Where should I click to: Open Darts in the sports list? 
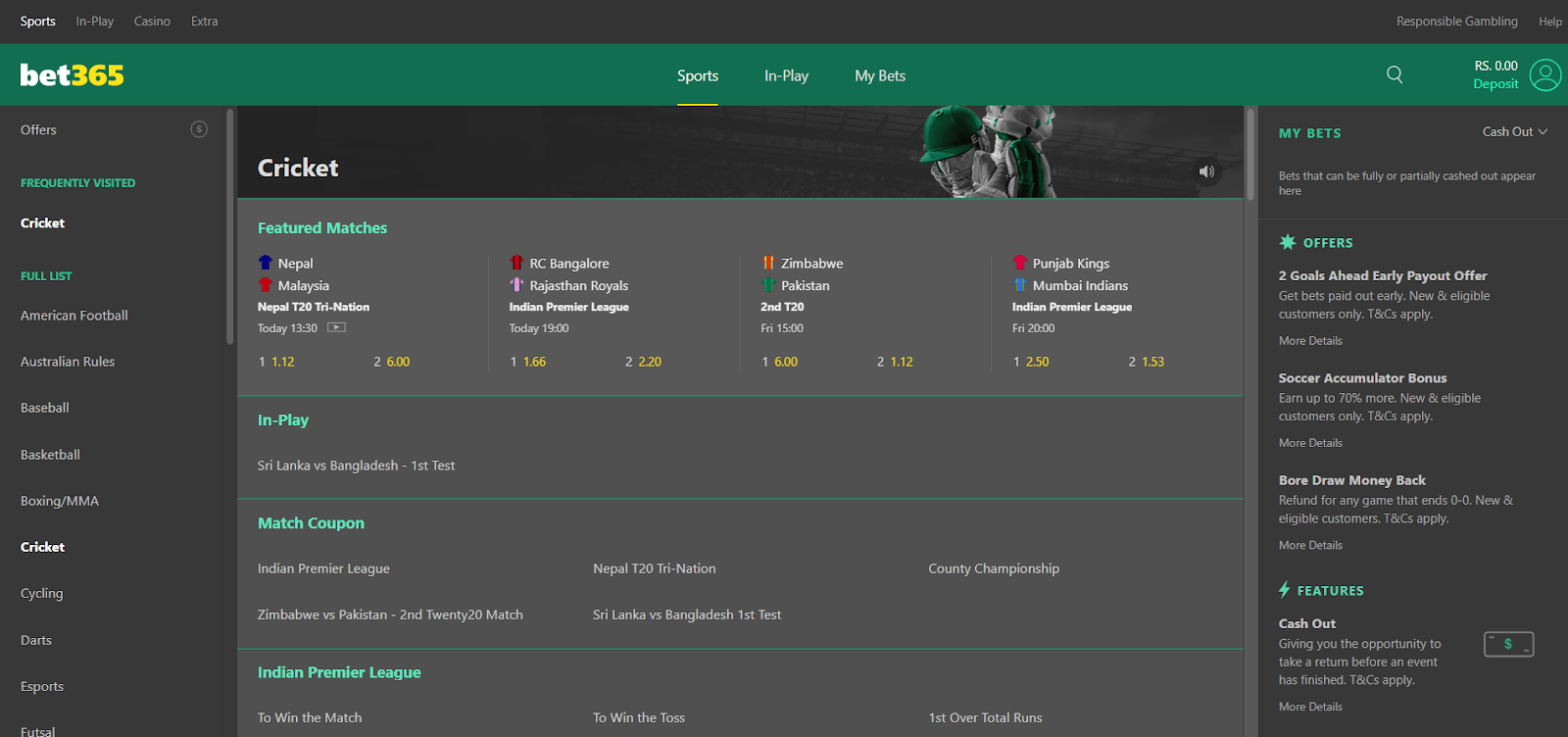(x=36, y=640)
